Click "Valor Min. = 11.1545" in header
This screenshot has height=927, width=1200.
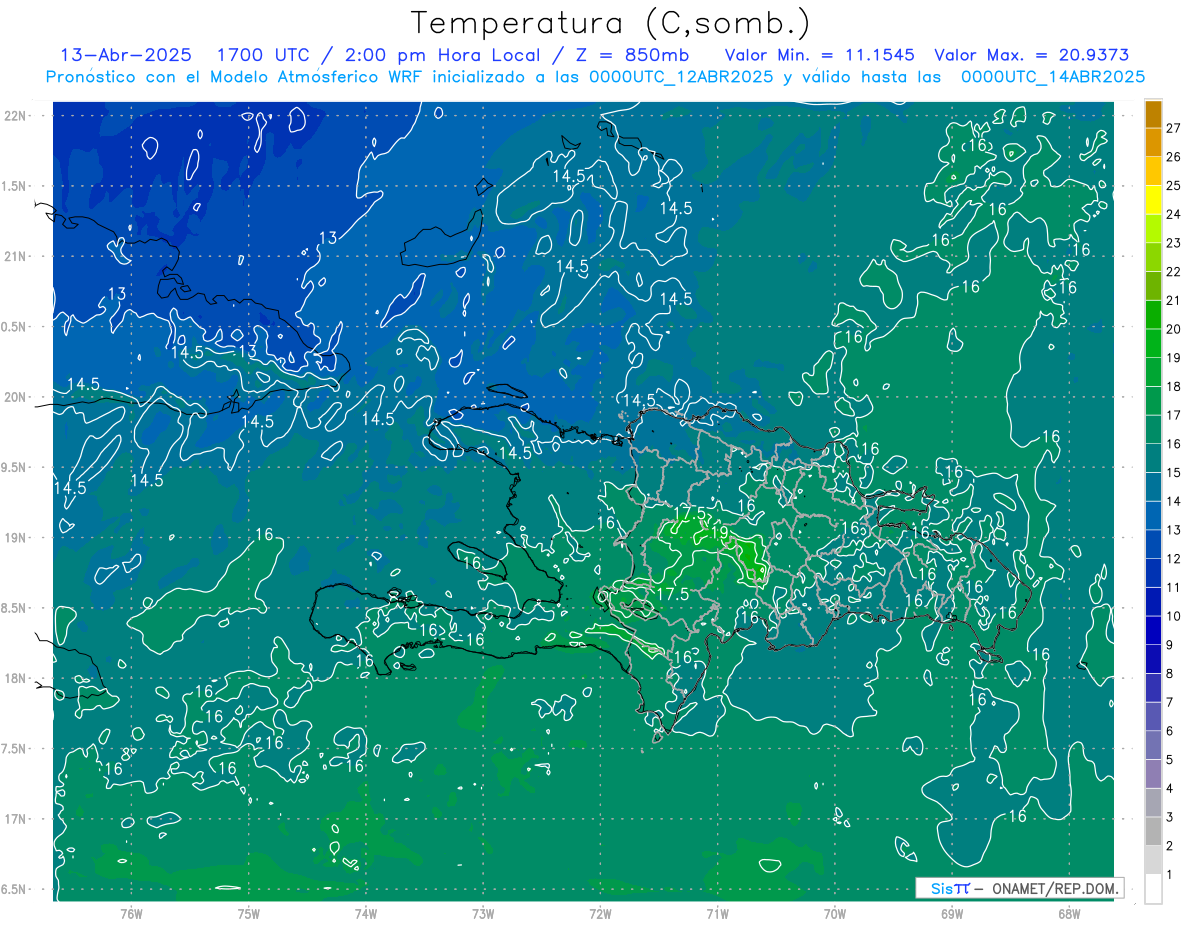pyautogui.click(x=820, y=56)
